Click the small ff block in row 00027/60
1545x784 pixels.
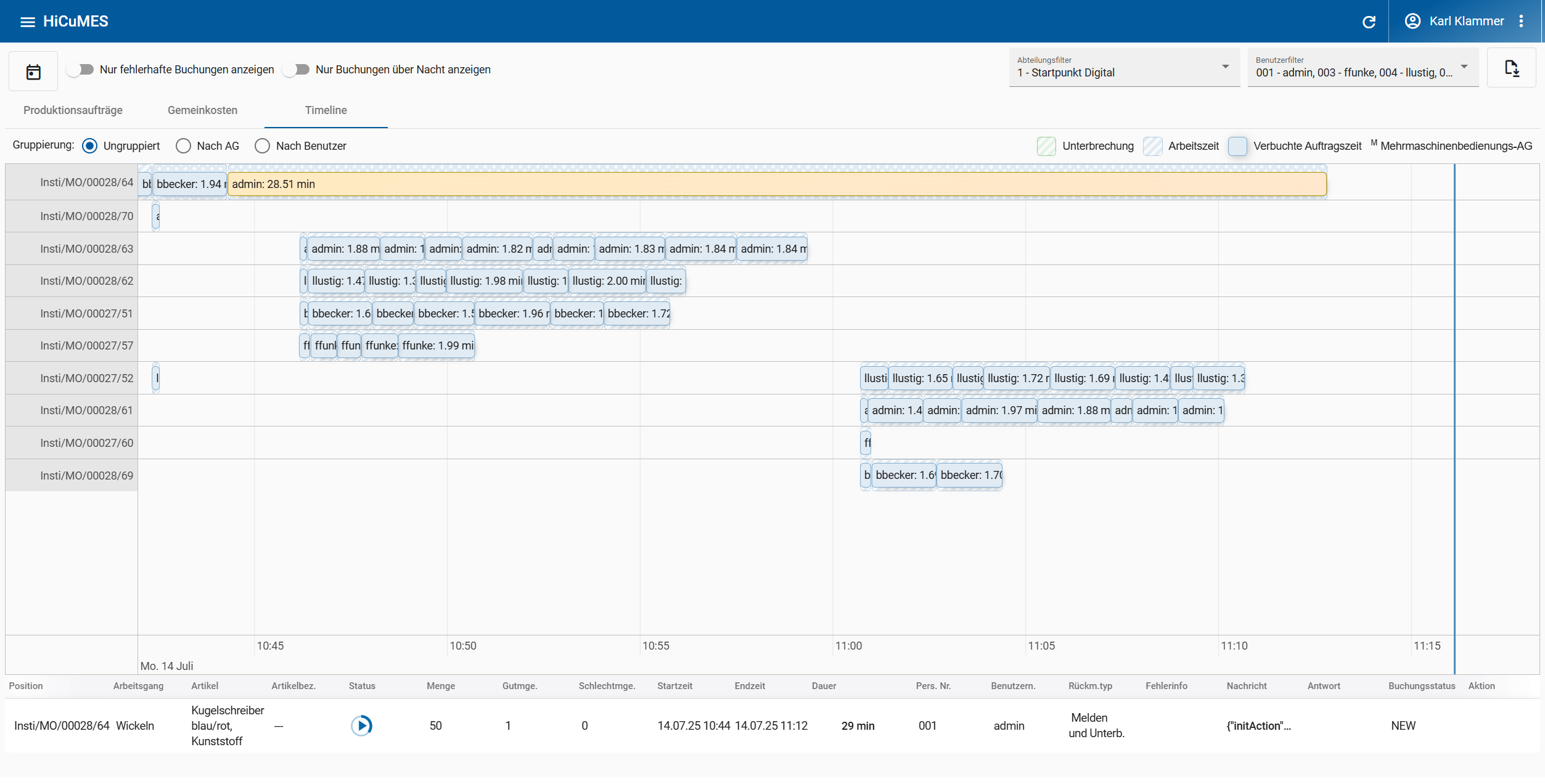click(x=866, y=443)
